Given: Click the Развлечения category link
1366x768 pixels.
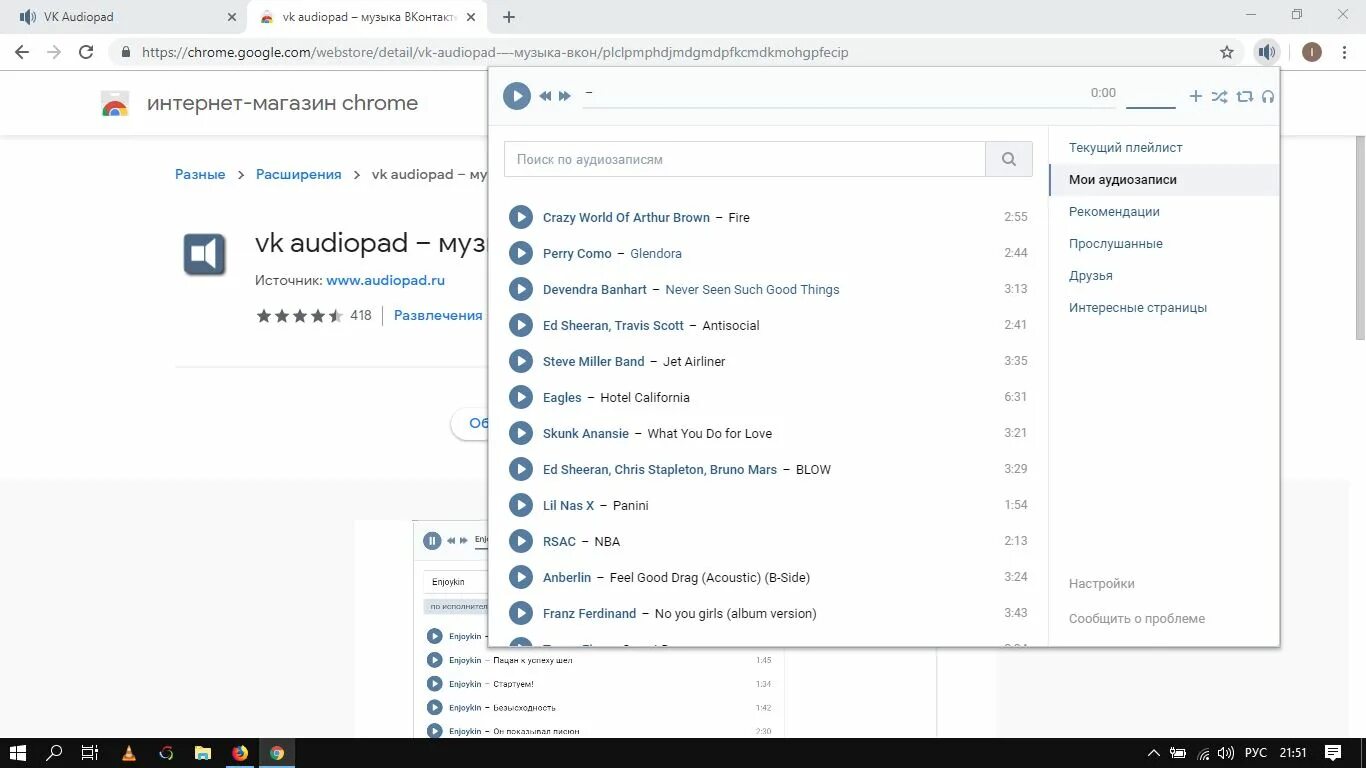Looking at the screenshot, I should [x=438, y=315].
